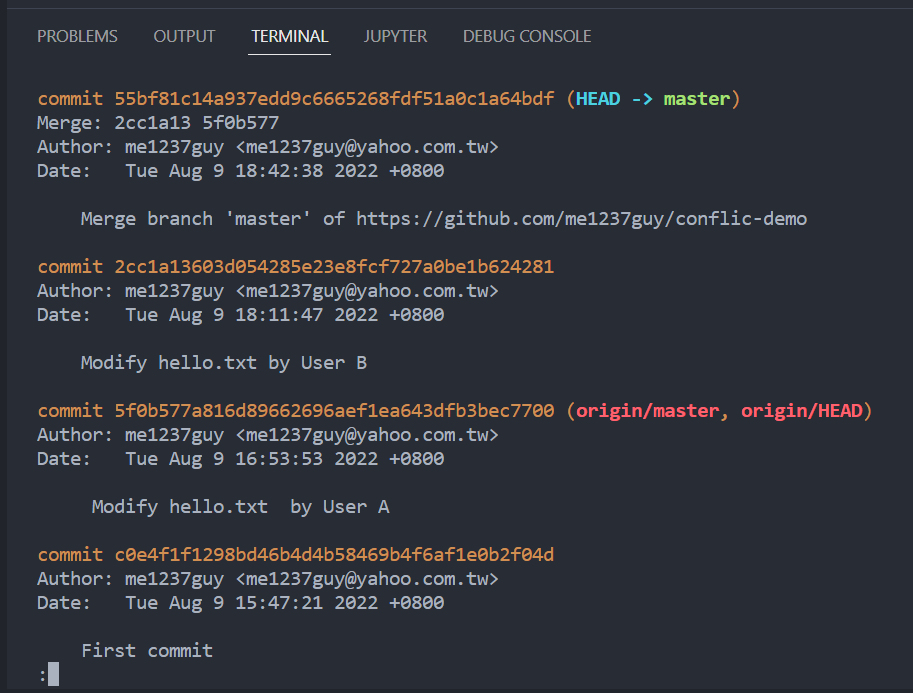Click 'Modify hello.txt by User A' message

pos(240,507)
